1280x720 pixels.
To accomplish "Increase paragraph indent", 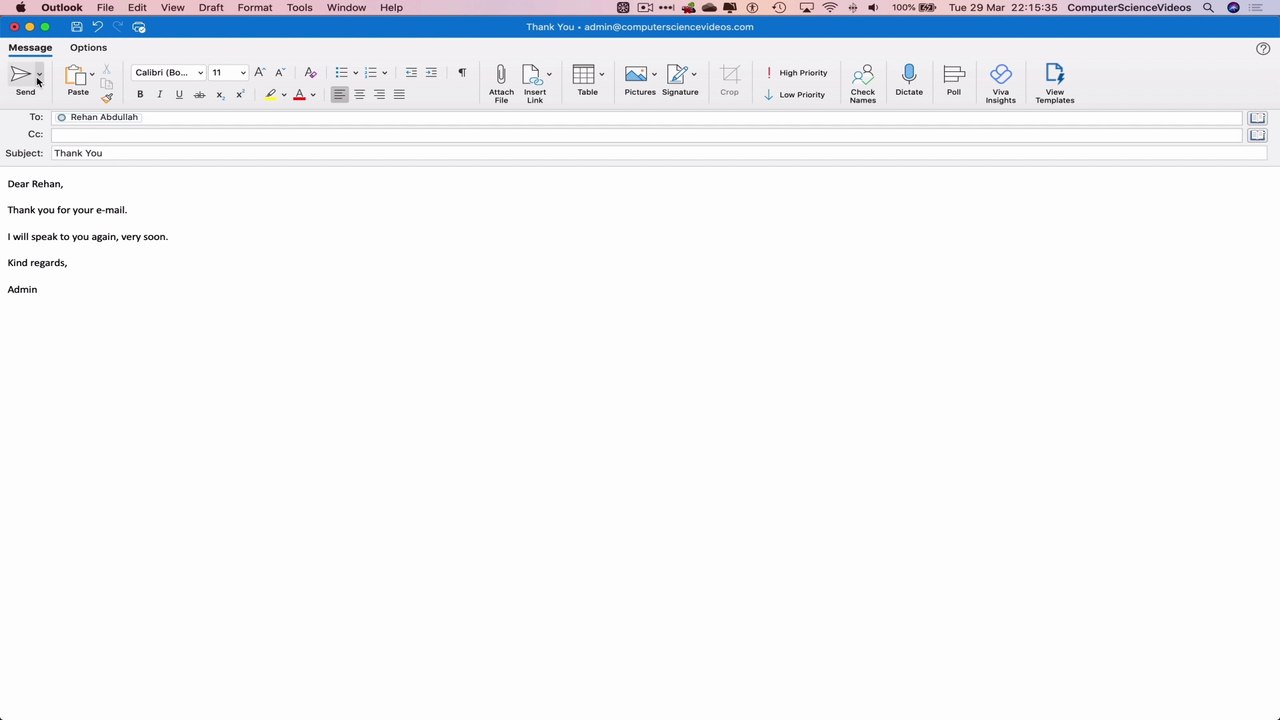I will (x=431, y=72).
